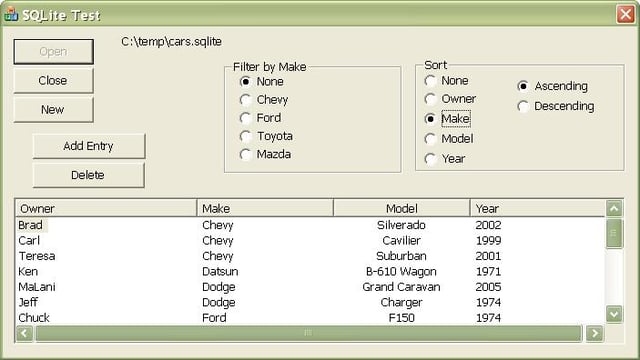Click the Close database button

pyautogui.click(x=53, y=80)
